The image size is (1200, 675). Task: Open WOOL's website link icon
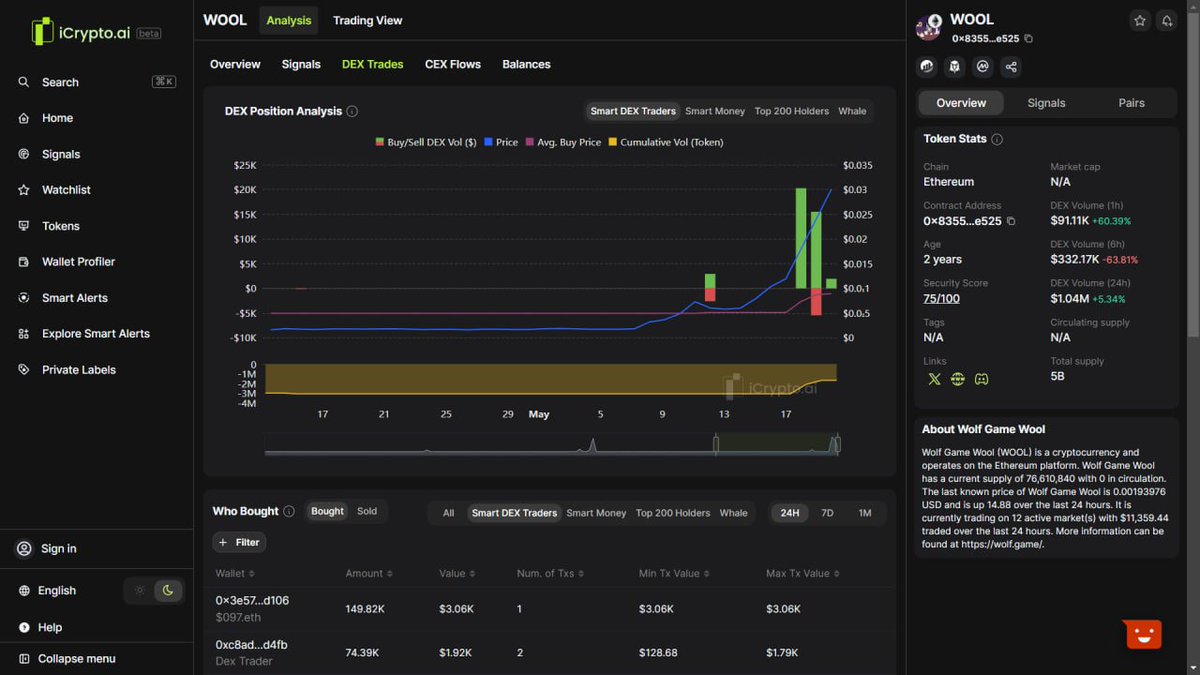[958, 379]
